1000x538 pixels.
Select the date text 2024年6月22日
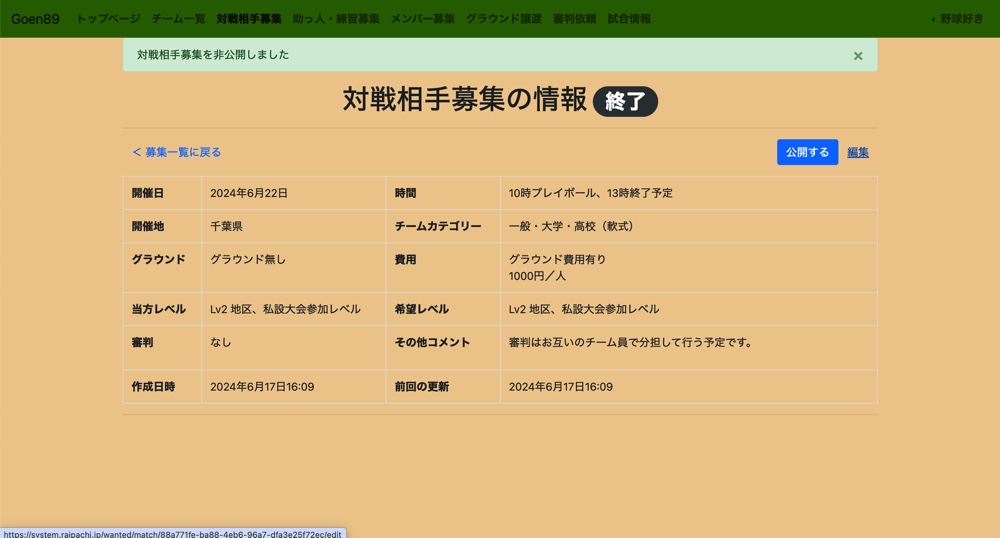249,193
